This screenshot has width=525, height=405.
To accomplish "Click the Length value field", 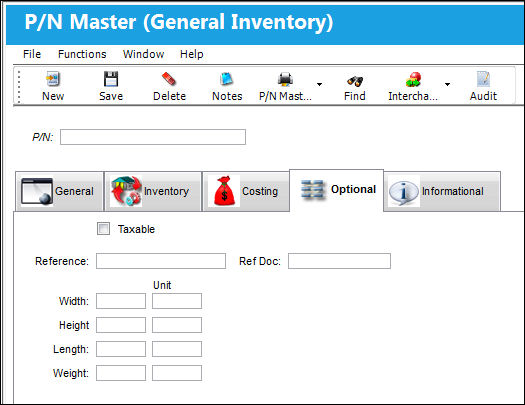I will pos(121,349).
